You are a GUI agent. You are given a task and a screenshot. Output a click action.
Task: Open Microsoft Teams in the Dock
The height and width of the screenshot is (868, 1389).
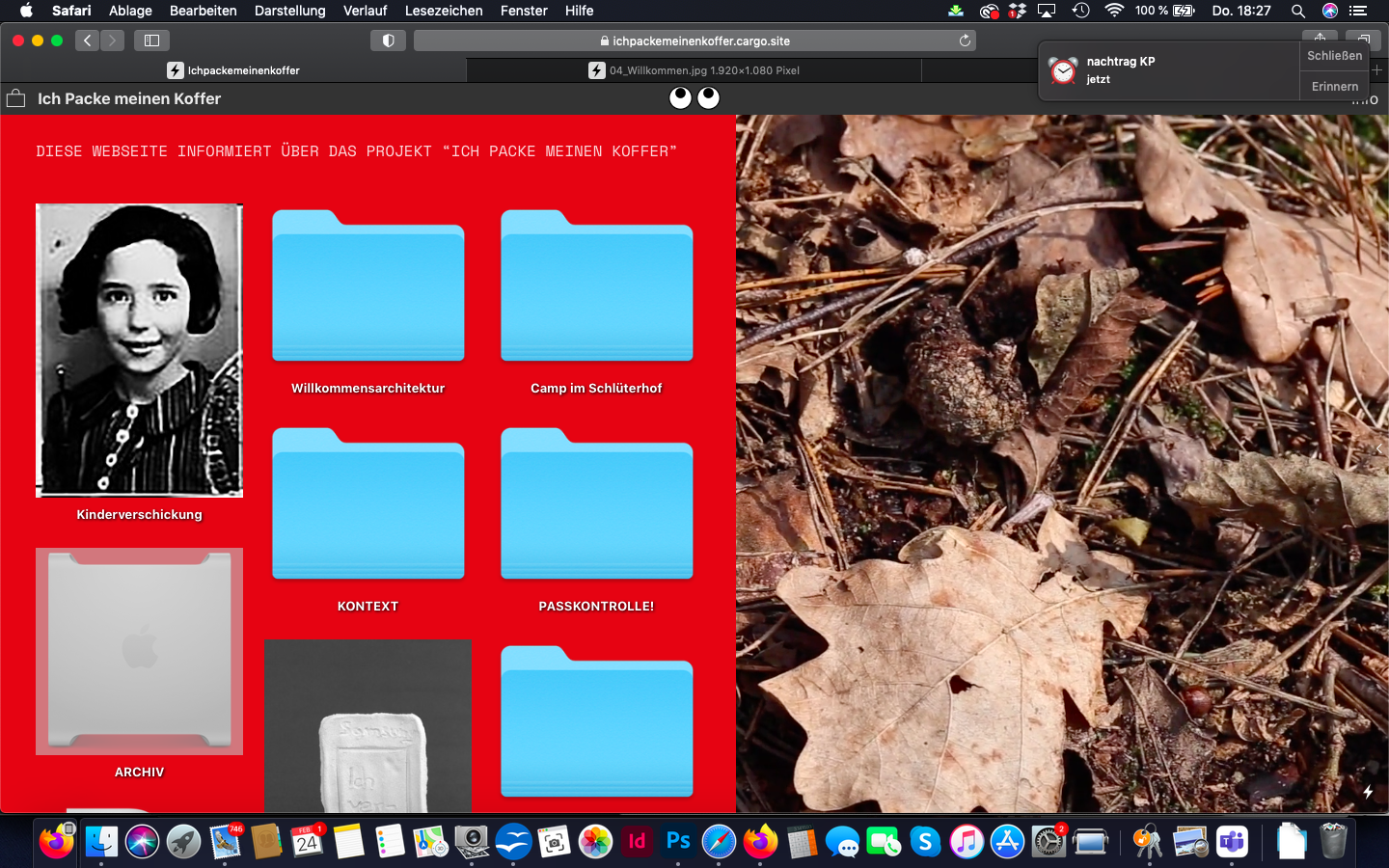1232,842
